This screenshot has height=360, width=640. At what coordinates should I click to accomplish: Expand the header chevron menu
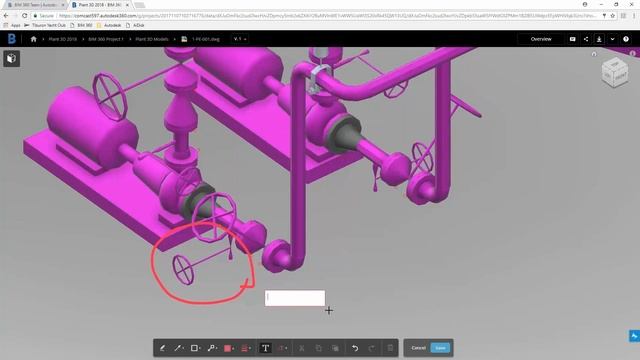612,39
